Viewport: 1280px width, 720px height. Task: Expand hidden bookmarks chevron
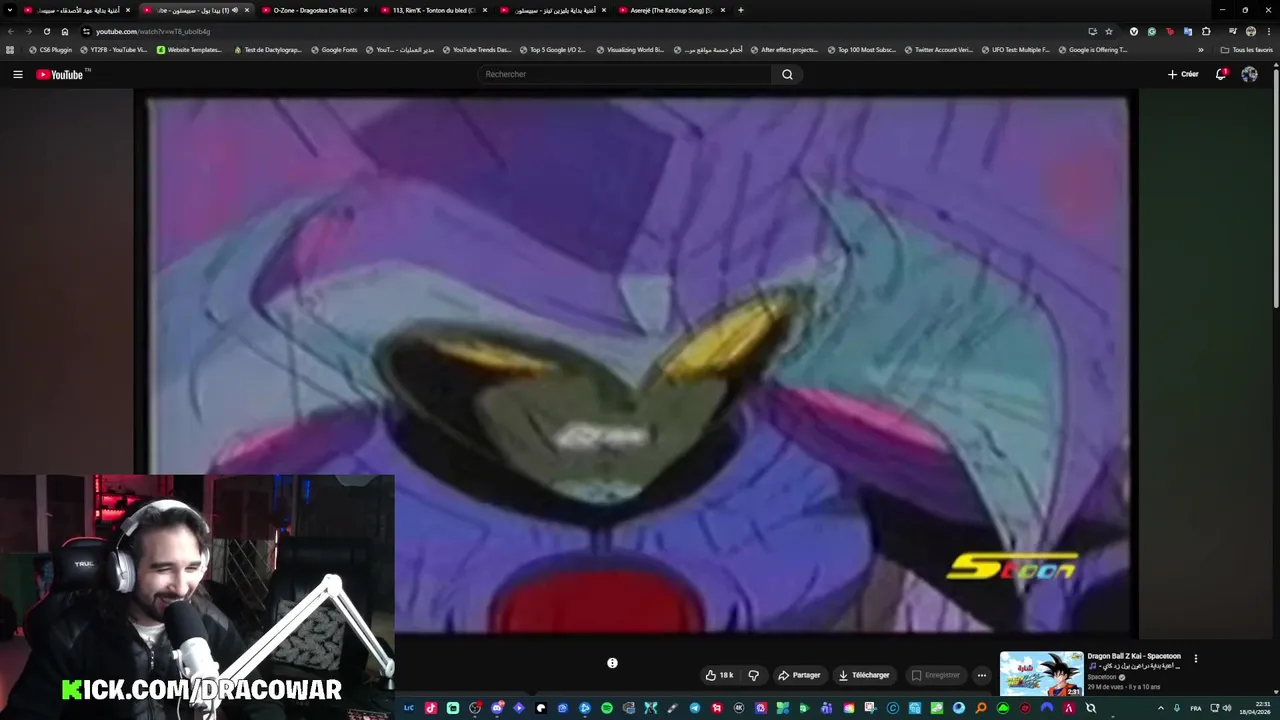click(x=1201, y=49)
